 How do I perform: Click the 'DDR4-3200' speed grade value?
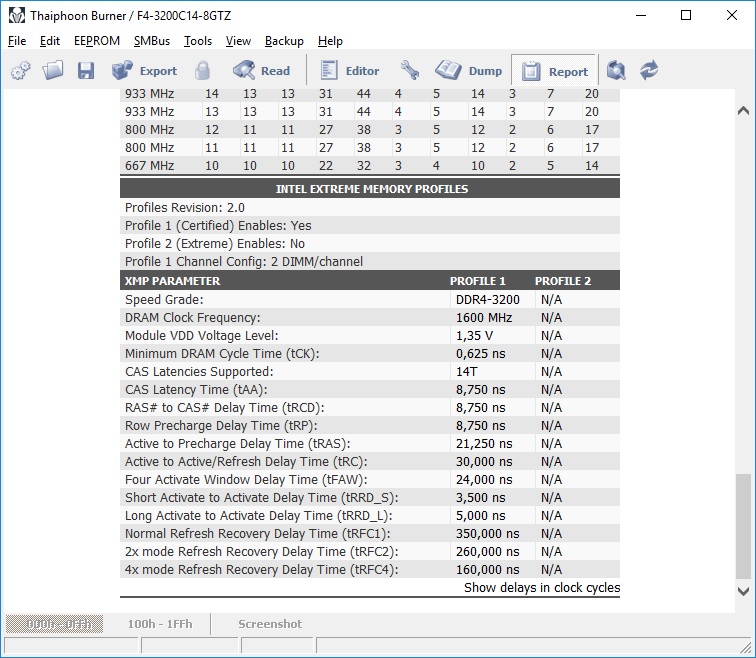click(x=487, y=300)
